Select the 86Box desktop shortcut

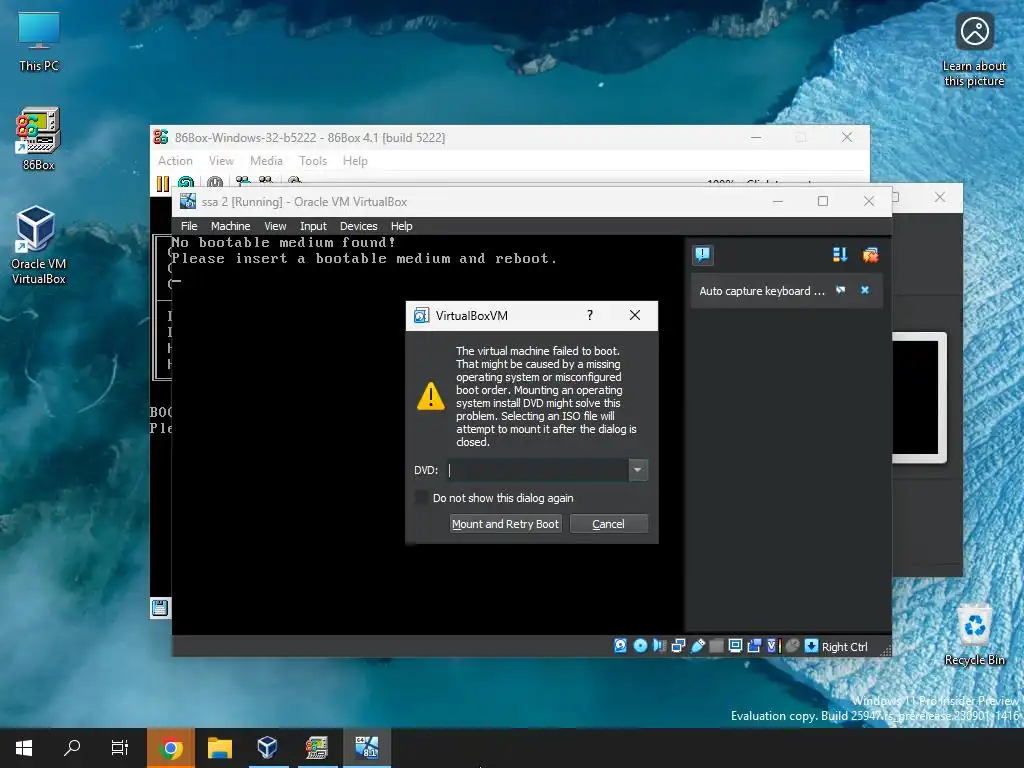[39, 139]
